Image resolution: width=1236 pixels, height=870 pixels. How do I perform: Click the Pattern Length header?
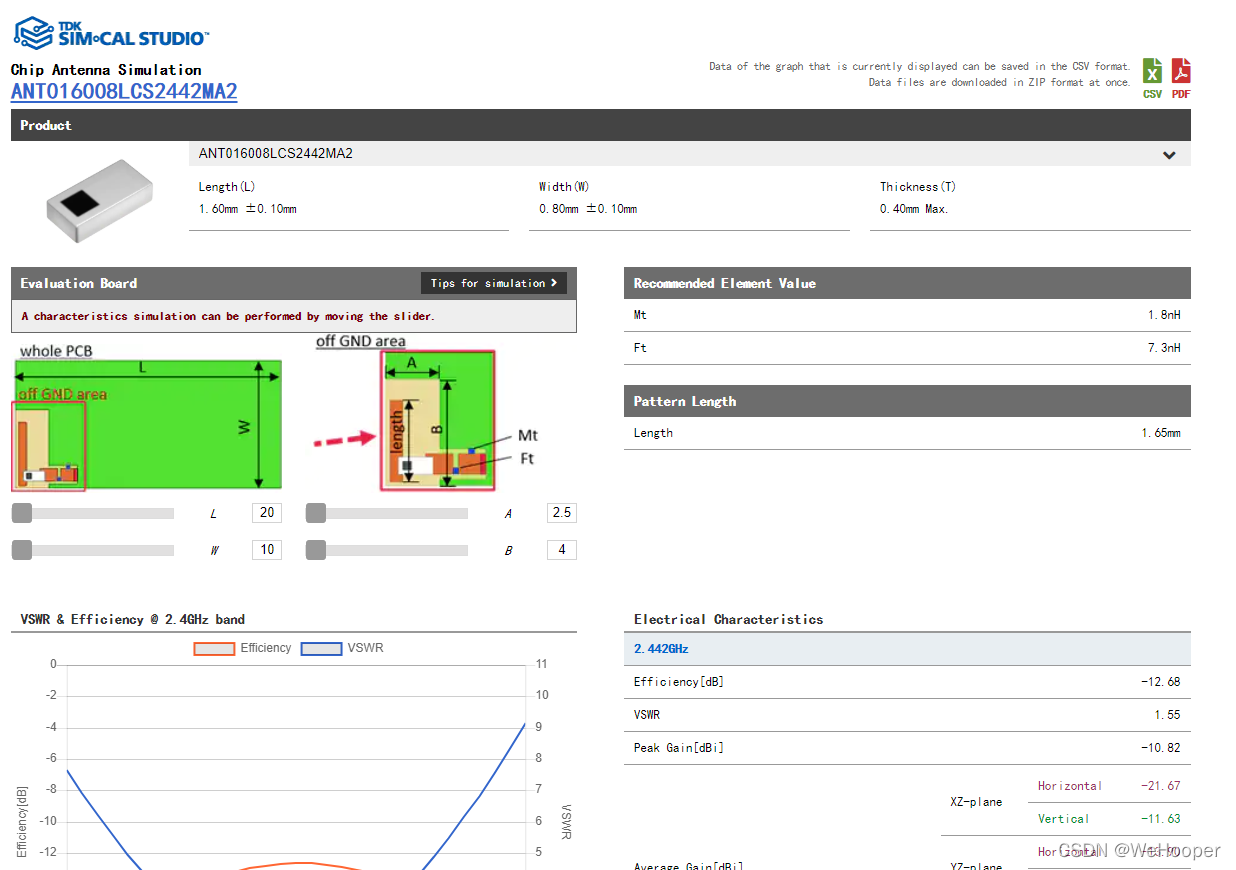tap(907, 401)
